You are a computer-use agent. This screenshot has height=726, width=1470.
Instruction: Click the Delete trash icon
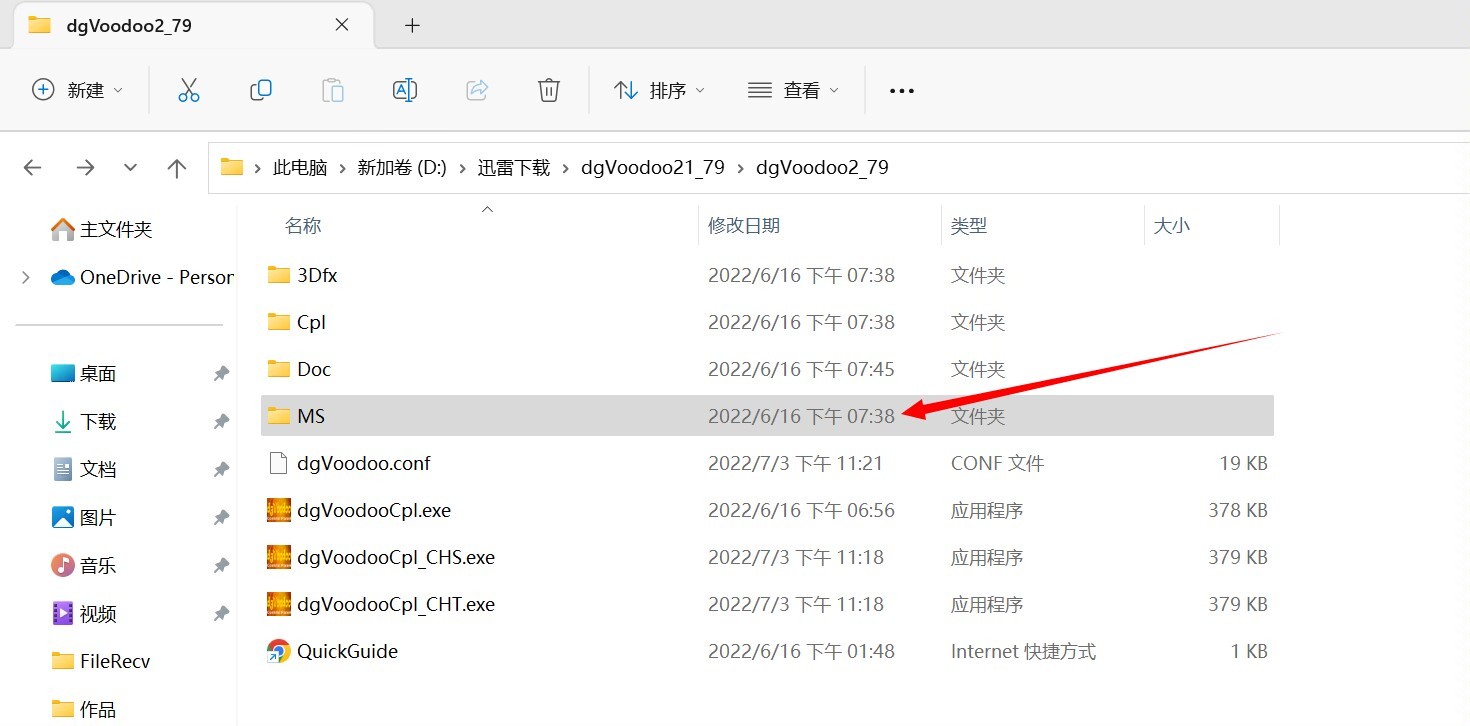(549, 90)
